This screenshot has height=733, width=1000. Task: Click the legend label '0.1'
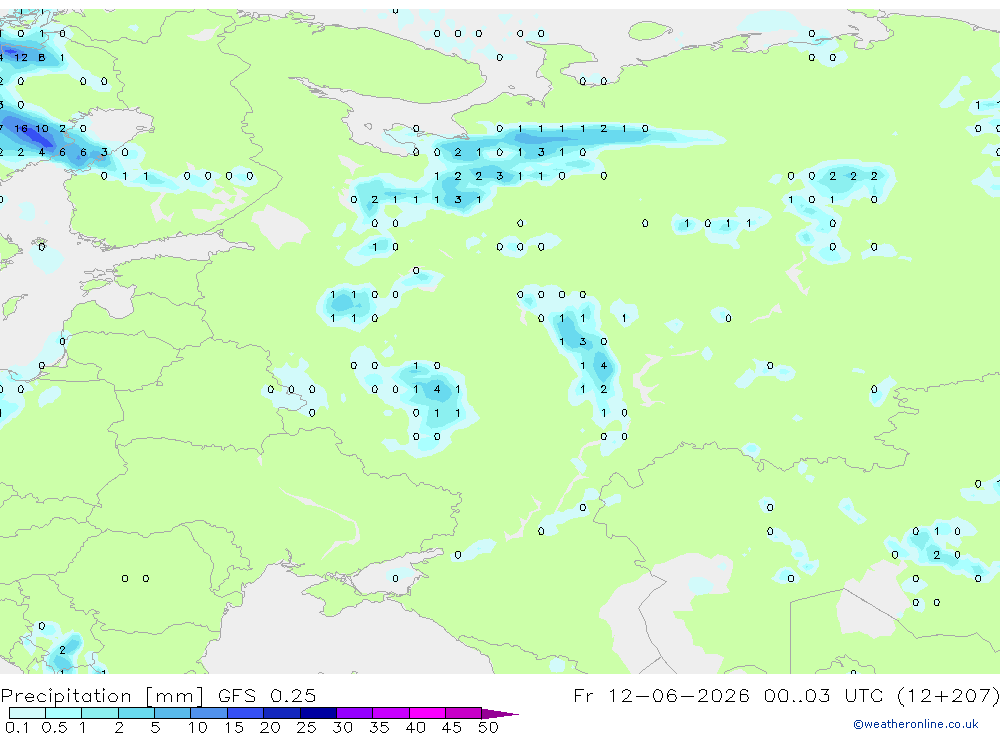tap(17, 727)
